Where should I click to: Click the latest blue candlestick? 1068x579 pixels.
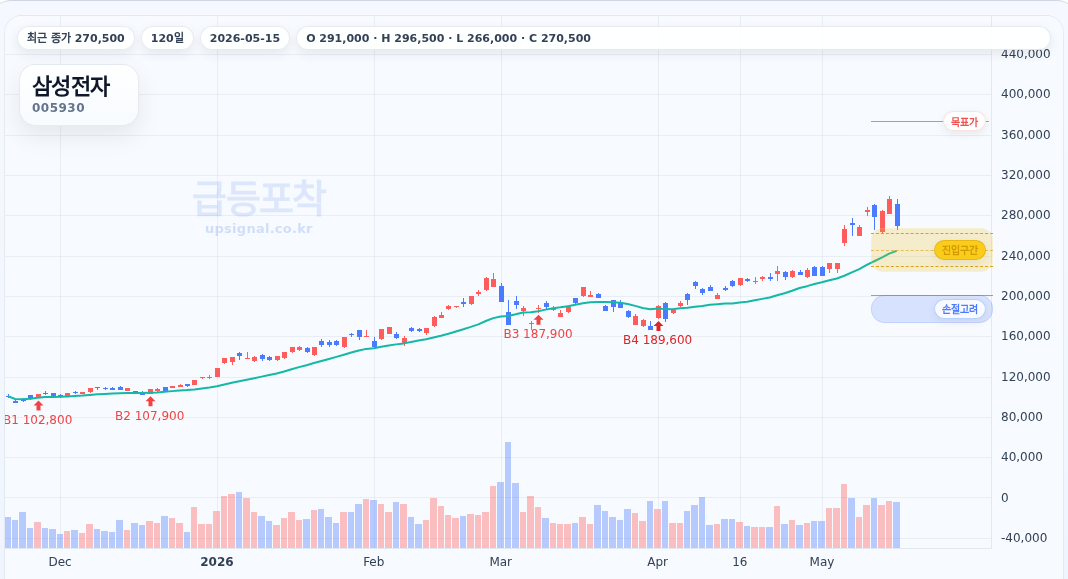[898, 215]
